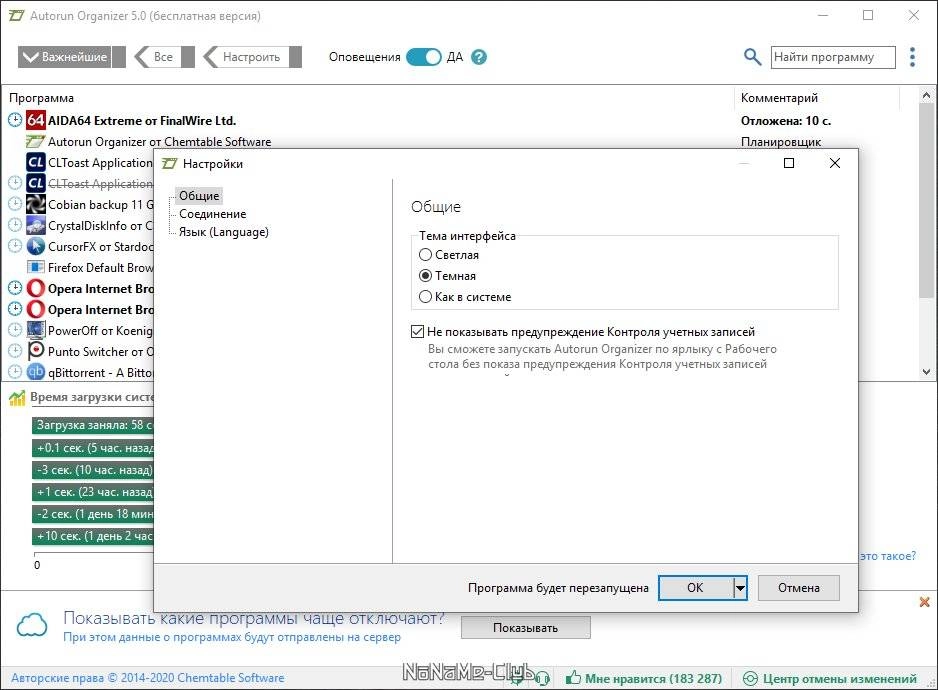The image size is (938, 690).
Task: Click the struck-through CLToast Application icon
Action: tap(35, 183)
